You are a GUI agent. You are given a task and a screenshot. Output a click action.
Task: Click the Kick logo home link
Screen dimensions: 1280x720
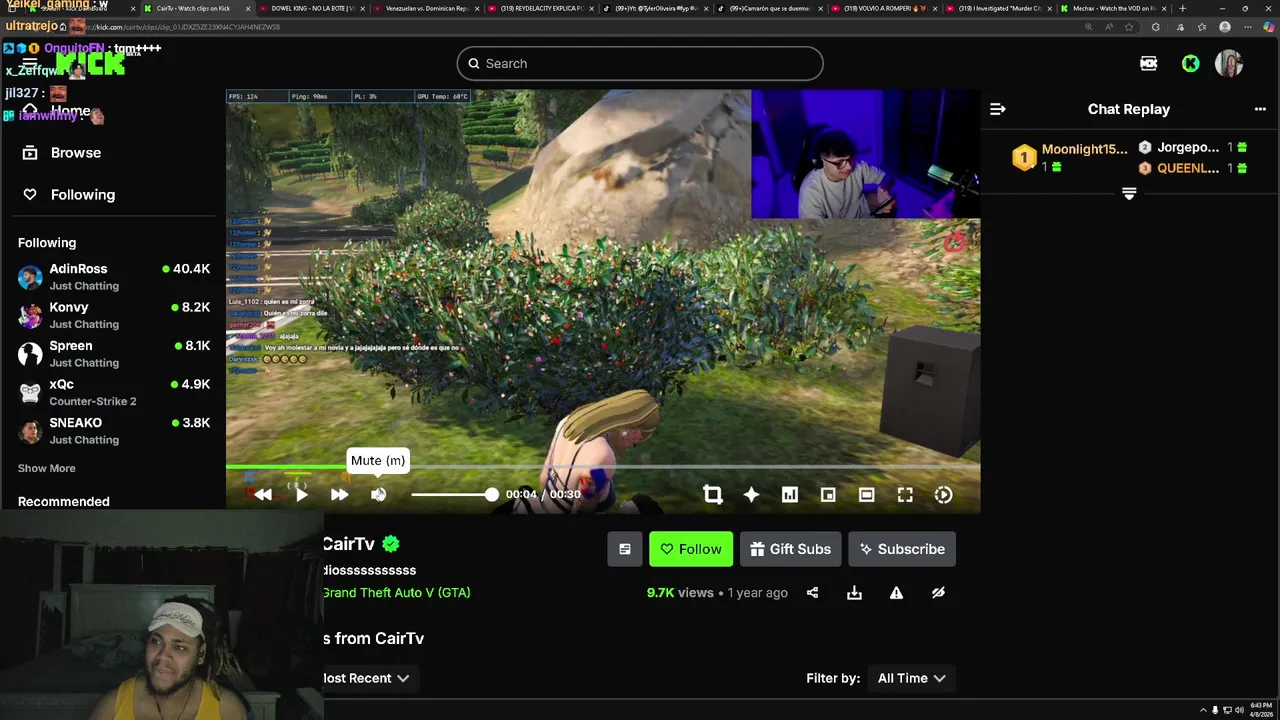90,63
